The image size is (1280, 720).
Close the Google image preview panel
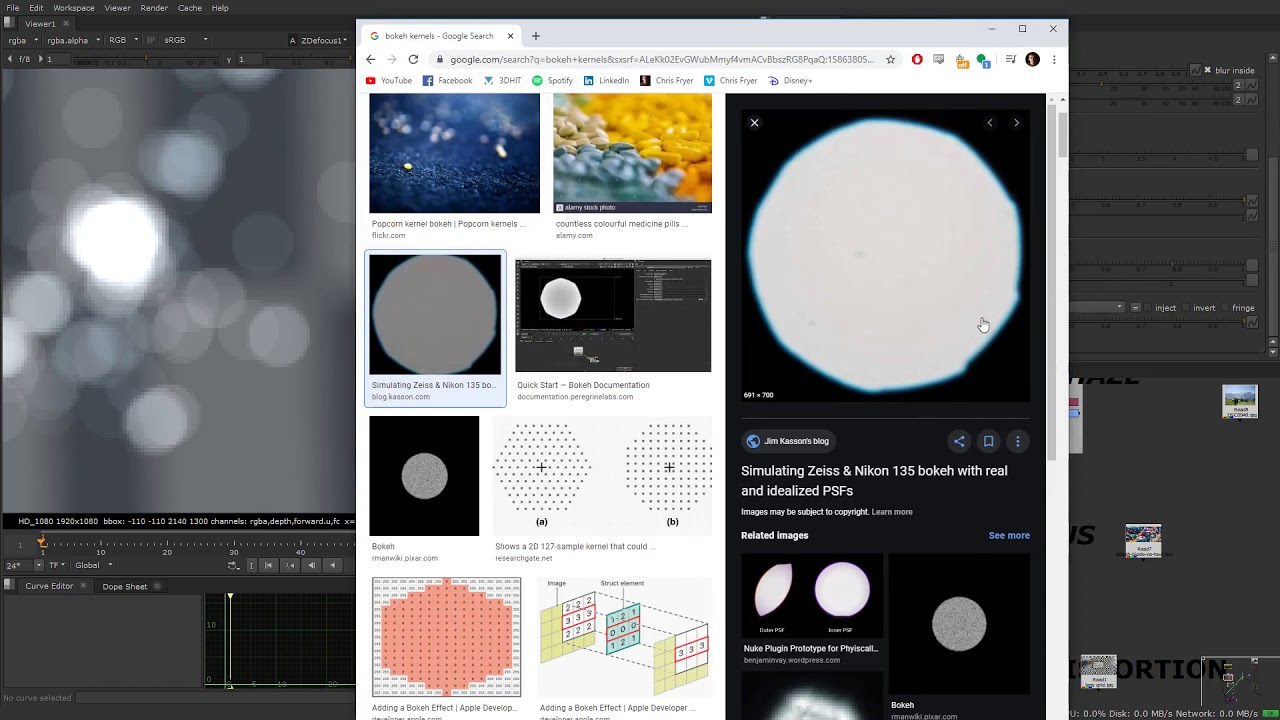coord(754,123)
